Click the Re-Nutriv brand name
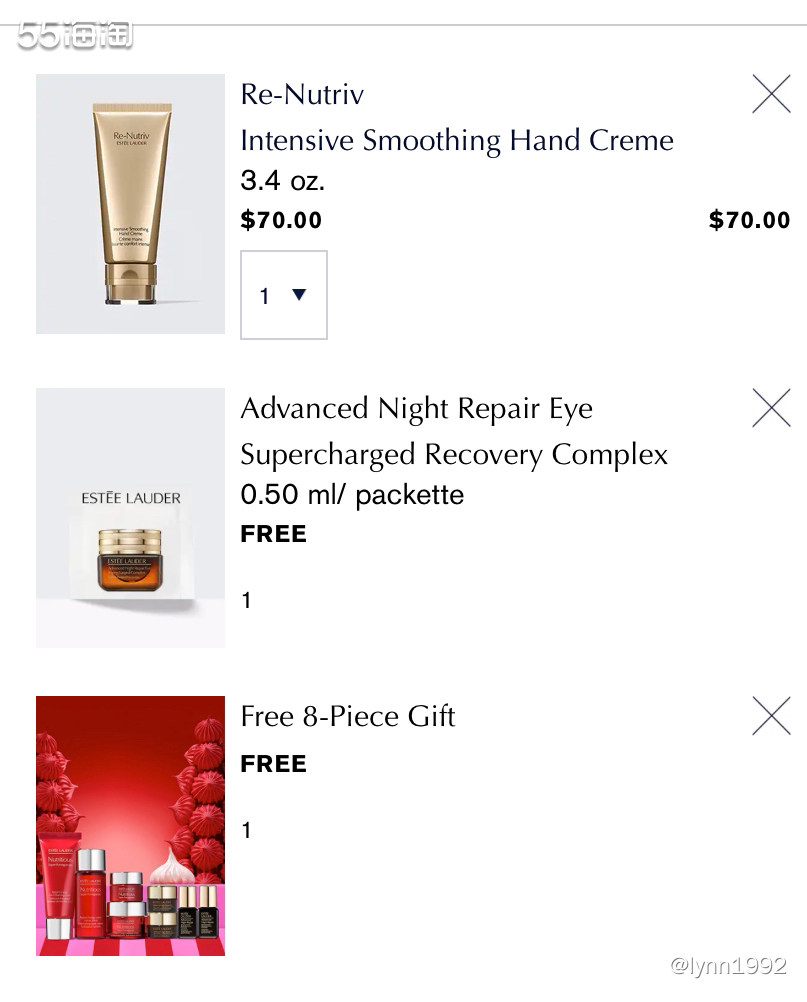807x1002 pixels. 302,95
